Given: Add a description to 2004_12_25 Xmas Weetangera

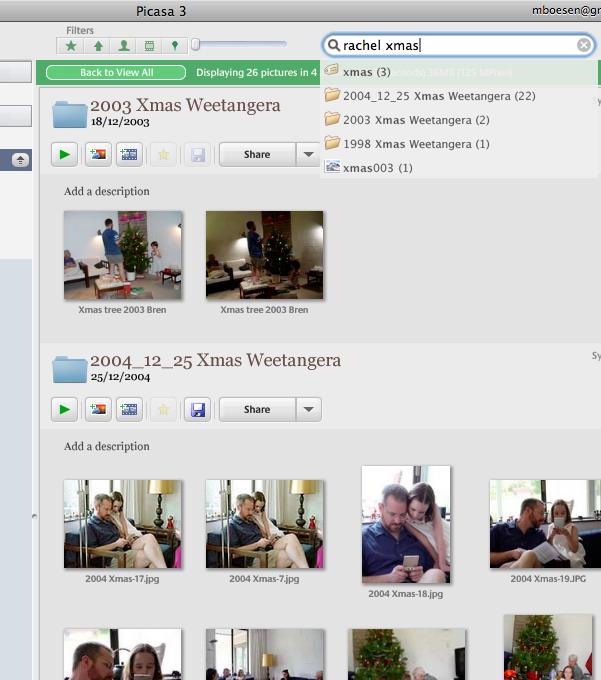Looking at the screenshot, I should (107, 446).
